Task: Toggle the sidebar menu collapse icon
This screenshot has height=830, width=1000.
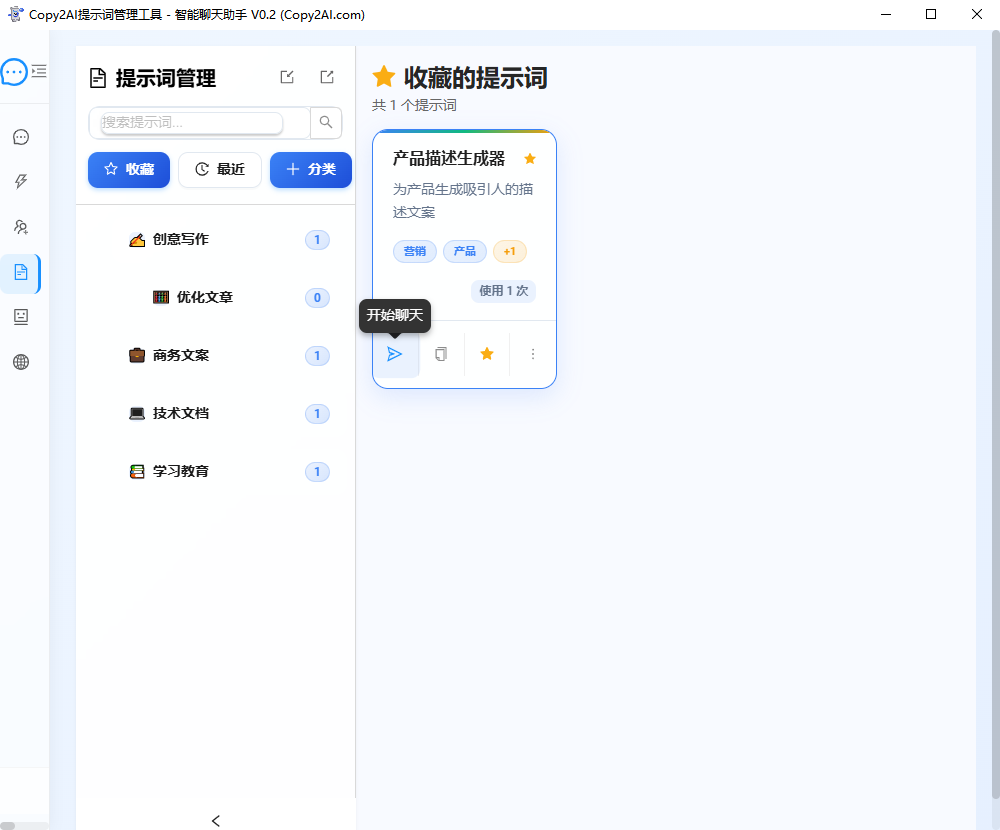Action: 39,71
